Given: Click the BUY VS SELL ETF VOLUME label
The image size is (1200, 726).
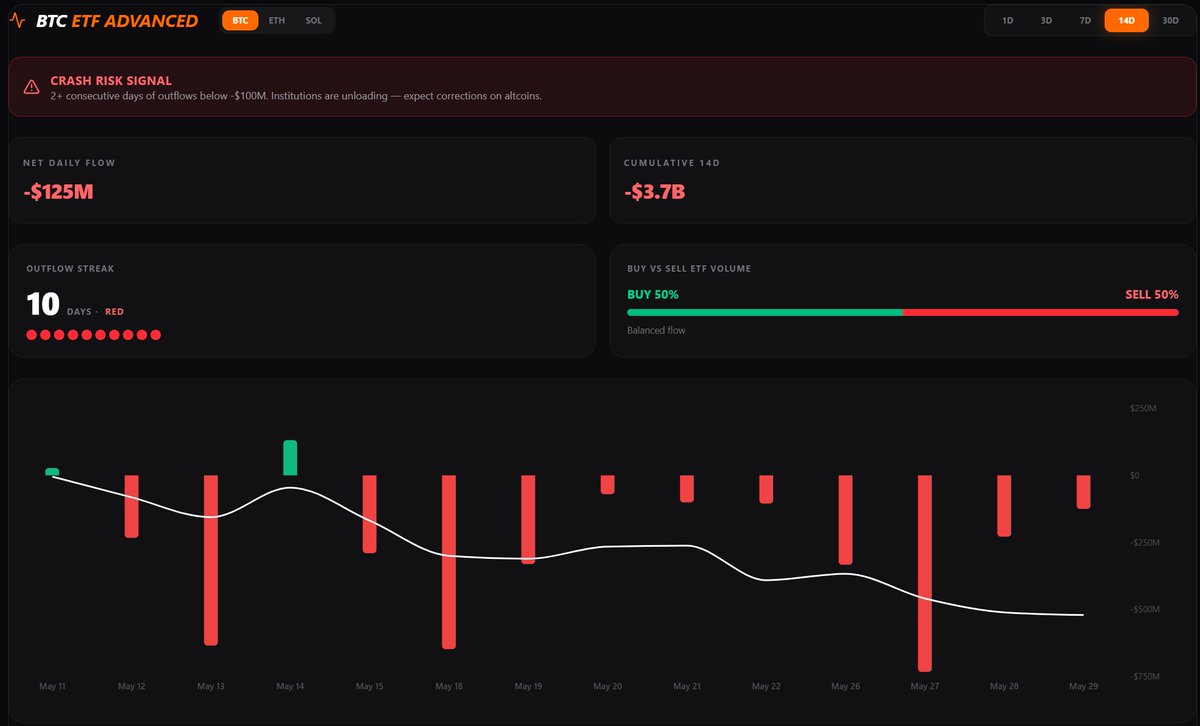Looking at the screenshot, I should pyautogui.click(x=689, y=268).
